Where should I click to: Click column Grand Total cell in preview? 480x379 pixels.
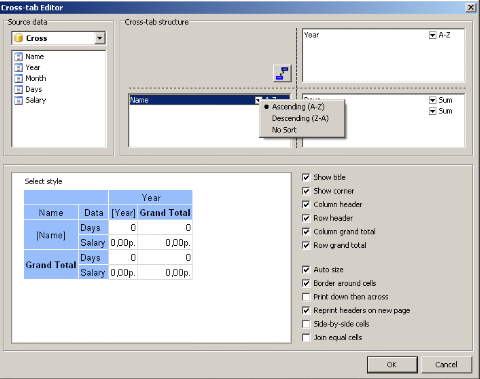click(x=165, y=213)
